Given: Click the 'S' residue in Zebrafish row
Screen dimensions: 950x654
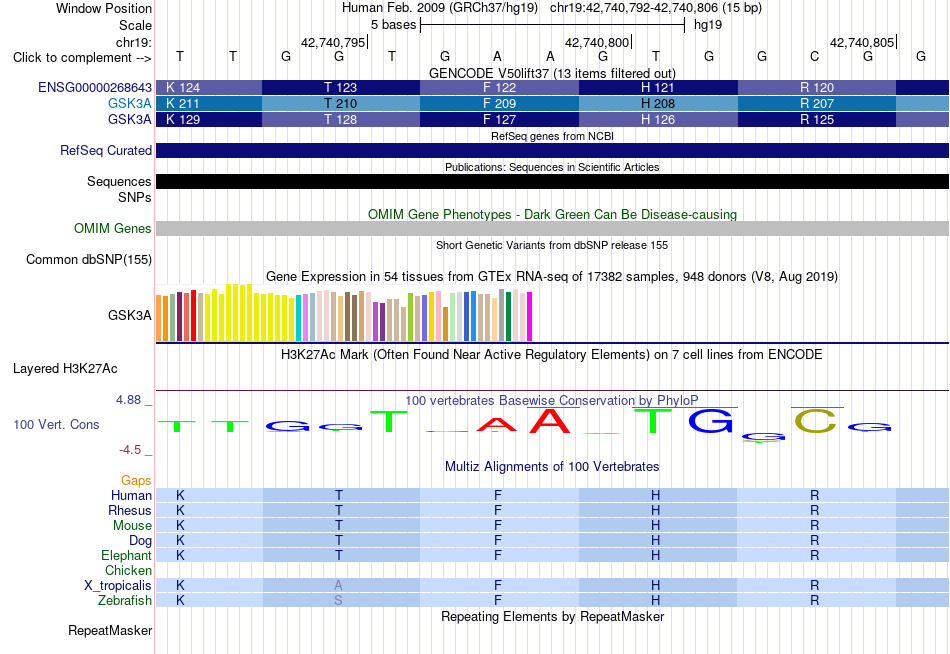Looking at the screenshot, I should point(339,600).
